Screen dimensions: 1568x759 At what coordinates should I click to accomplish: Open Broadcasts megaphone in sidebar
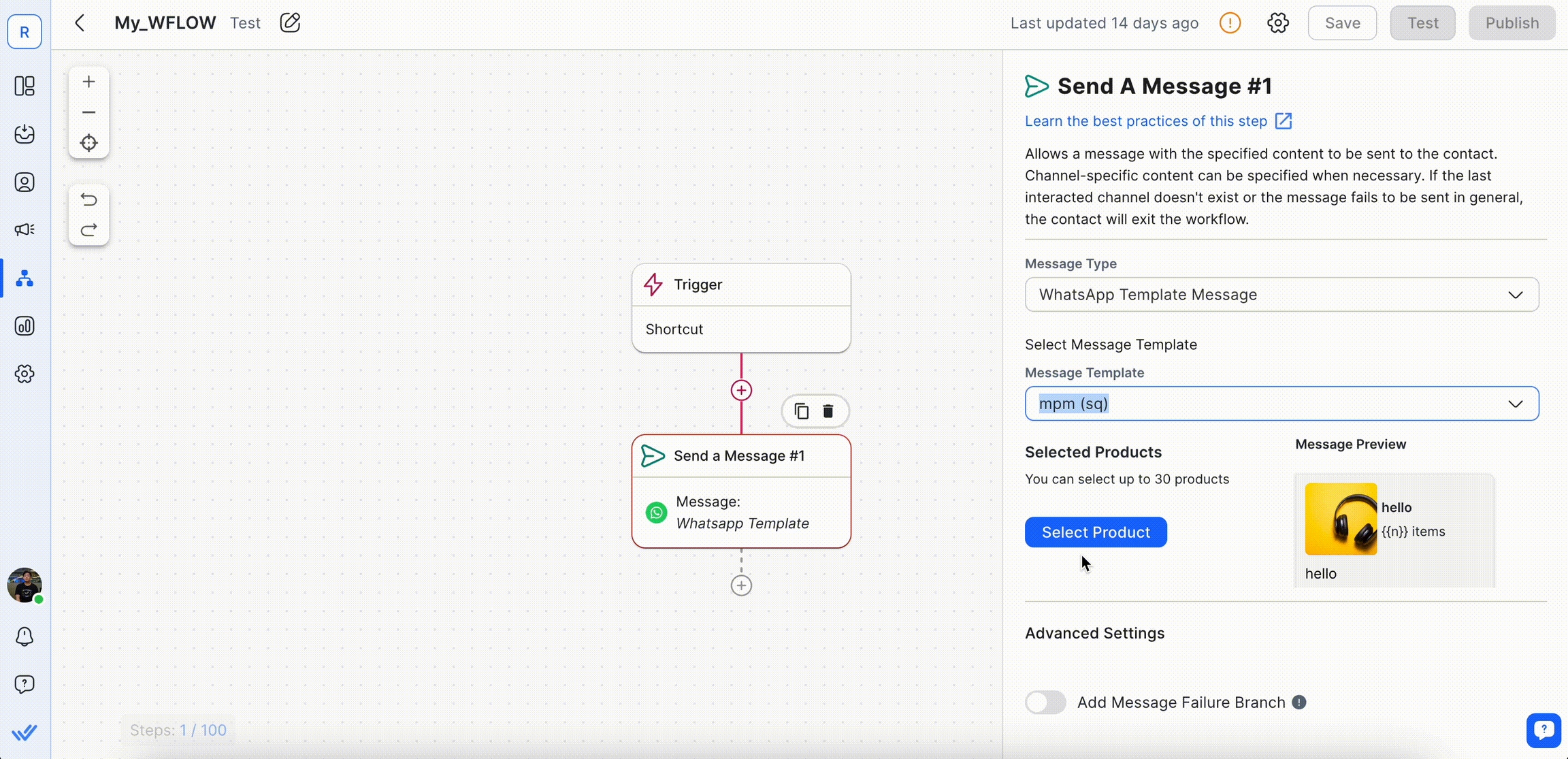click(x=24, y=230)
